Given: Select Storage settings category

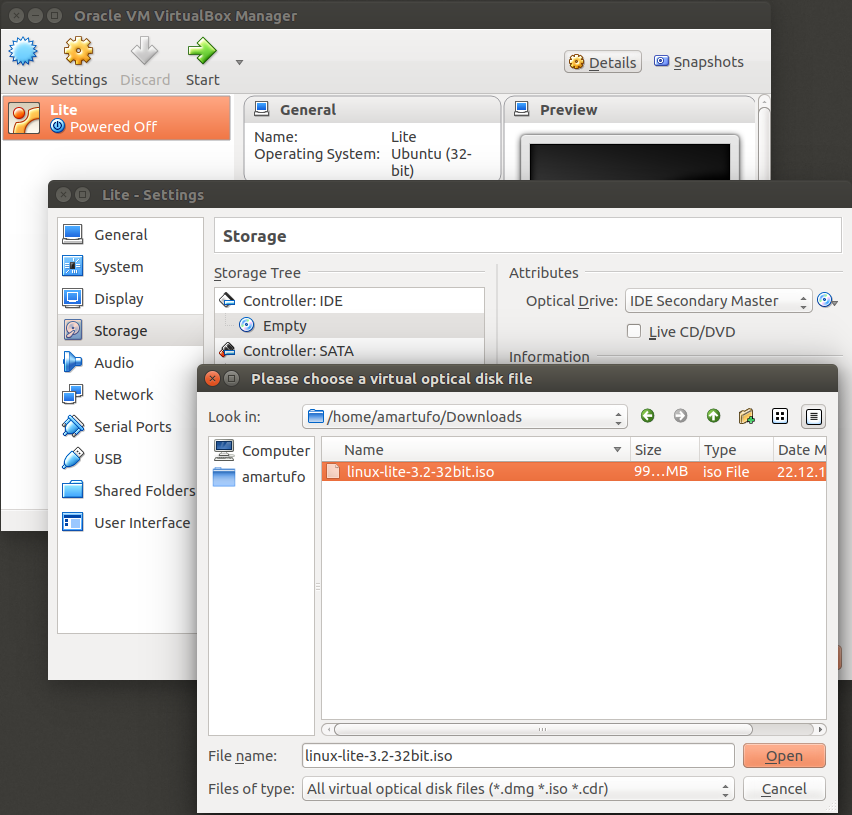Looking at the screenshot, I should pyautogui.click(x=130, y=330).
